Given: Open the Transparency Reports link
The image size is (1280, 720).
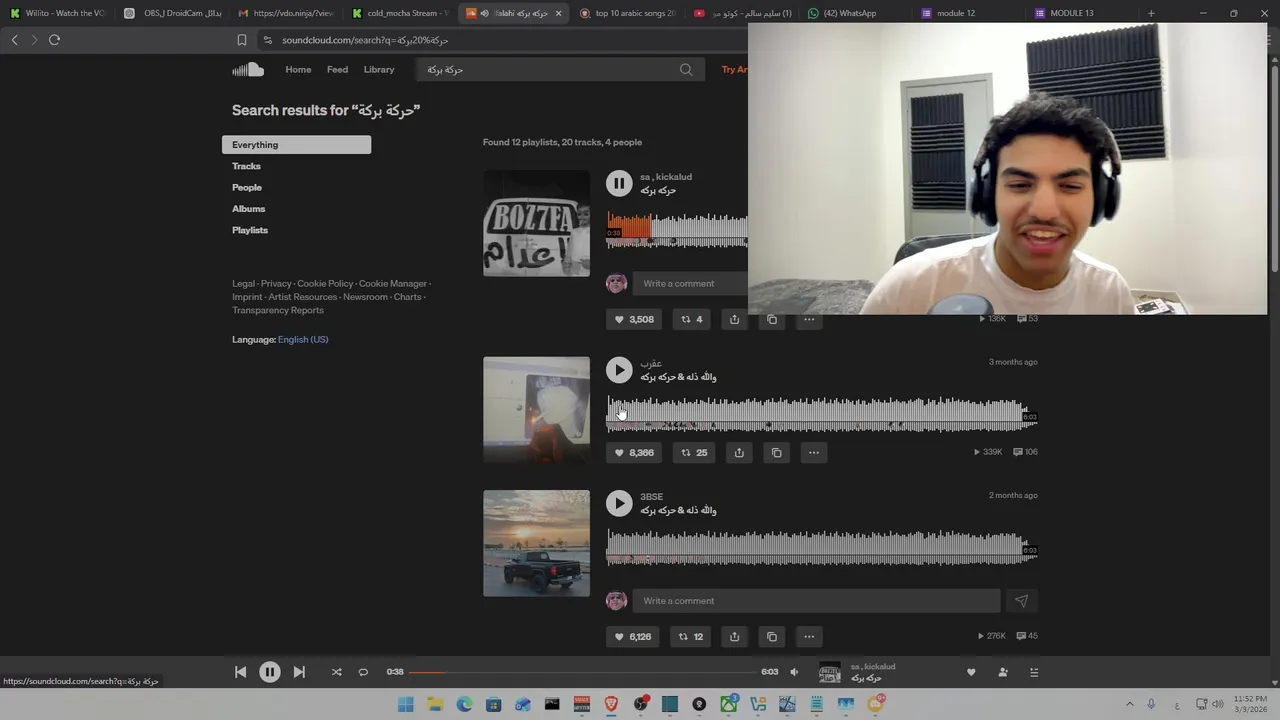Looking at the screenshot, I should pyautogui.click(x=278, y=310).
